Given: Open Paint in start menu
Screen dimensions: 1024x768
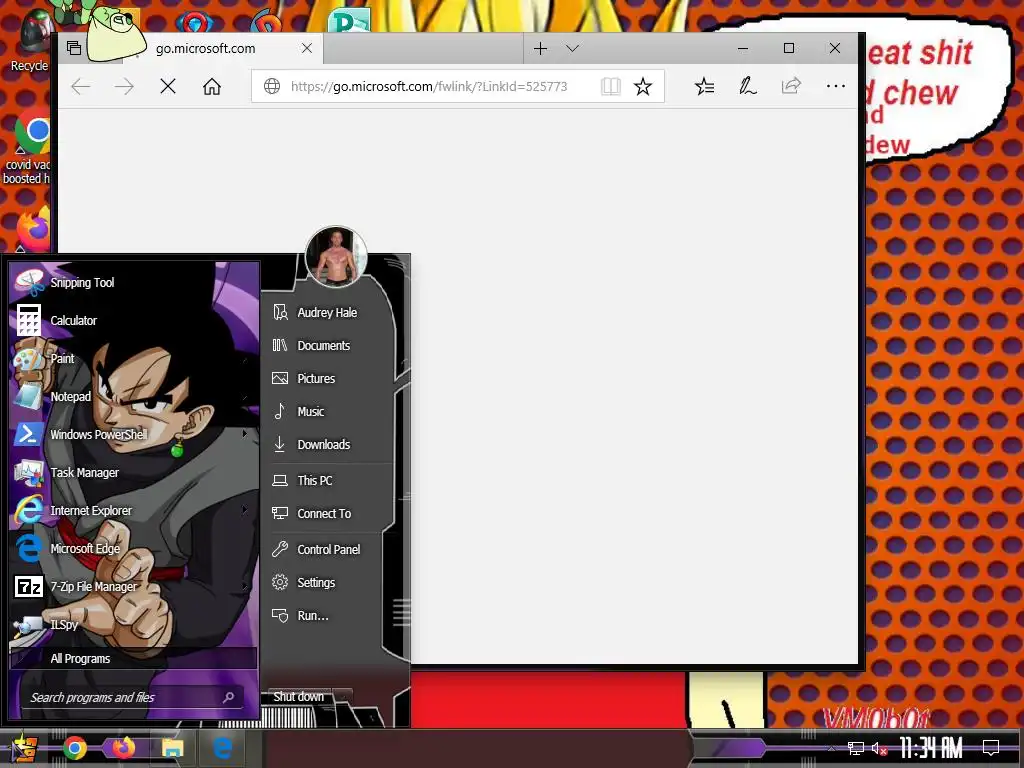Looking at the screenshot, I should (134, 359).
